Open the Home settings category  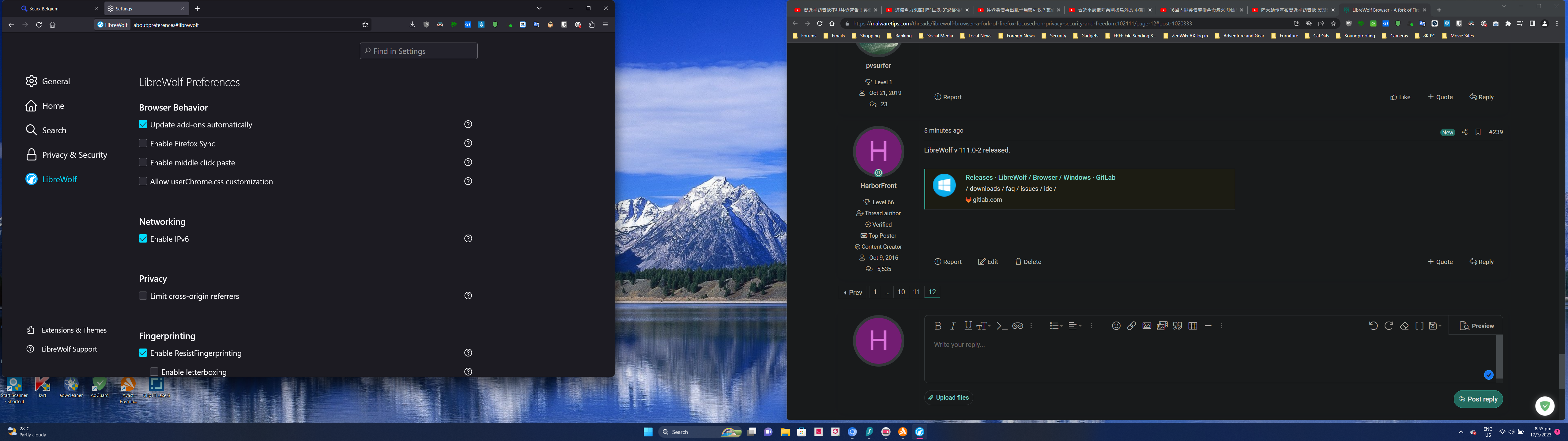(45, 106)
